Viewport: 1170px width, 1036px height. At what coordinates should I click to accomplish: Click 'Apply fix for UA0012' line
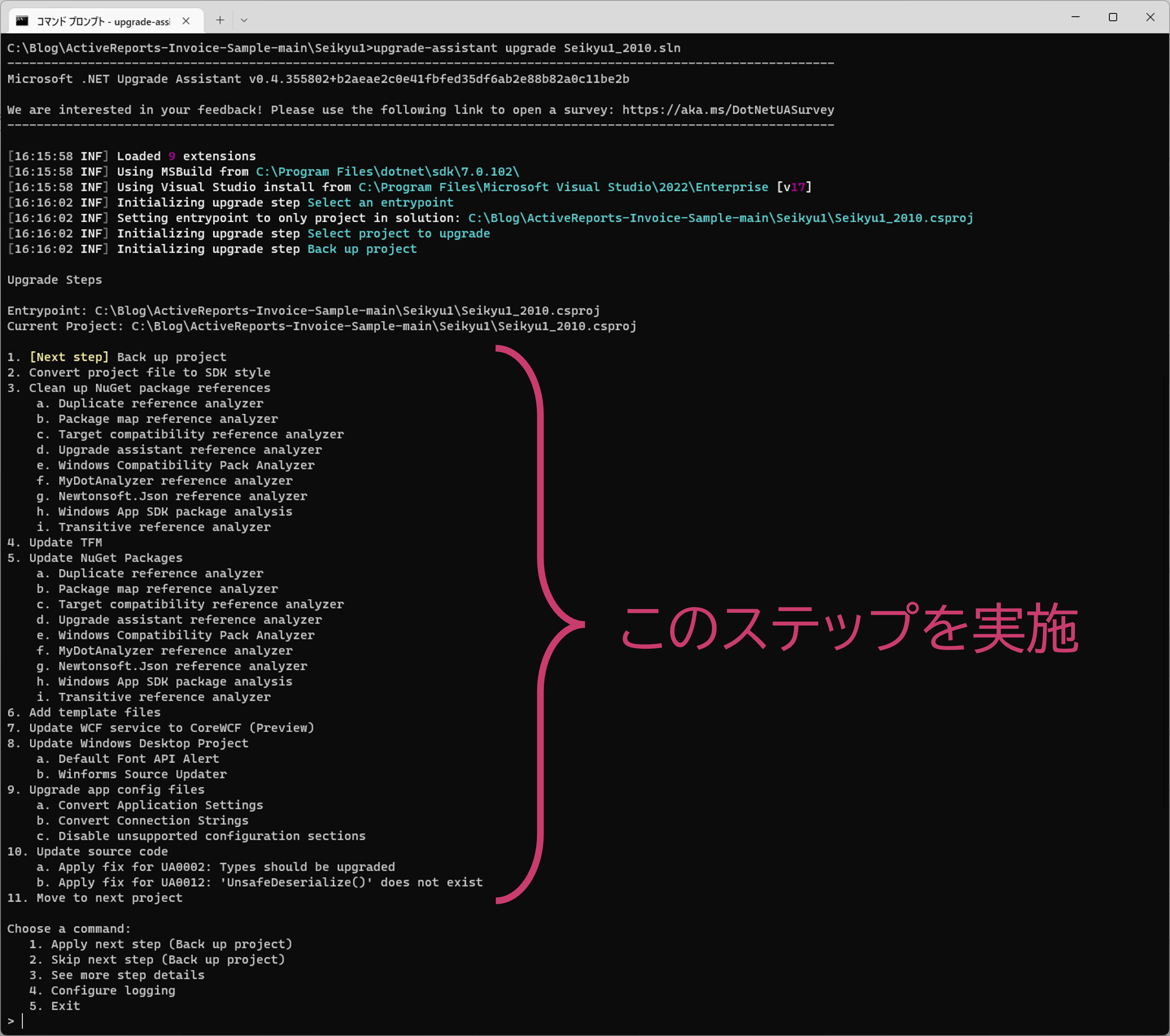tap(259, 882)
